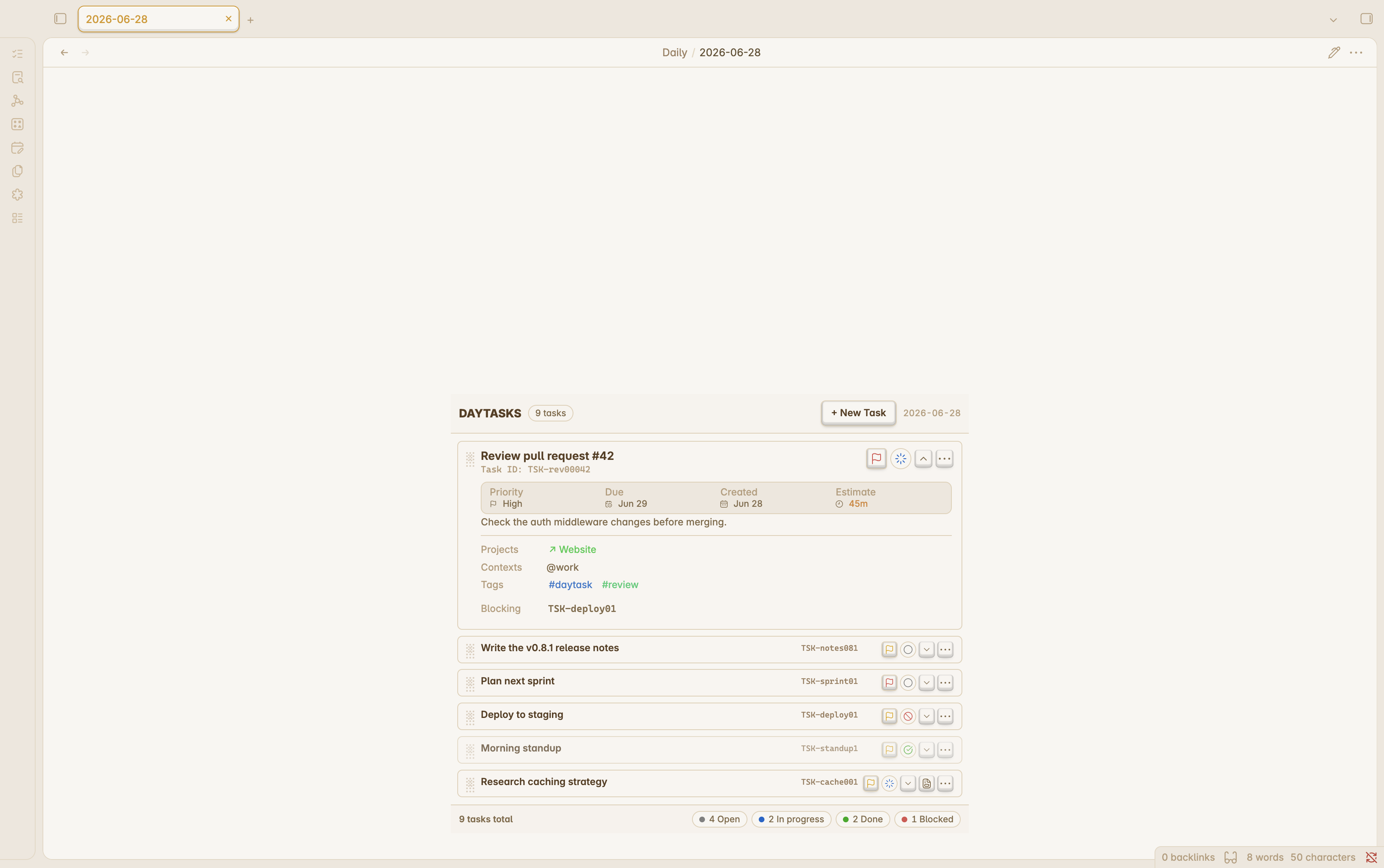Viewport: 1384px width, 868px height.
Task: Toggle the right sidebar panel icon
Action: pyautogui.click(x=1366, y=19)
